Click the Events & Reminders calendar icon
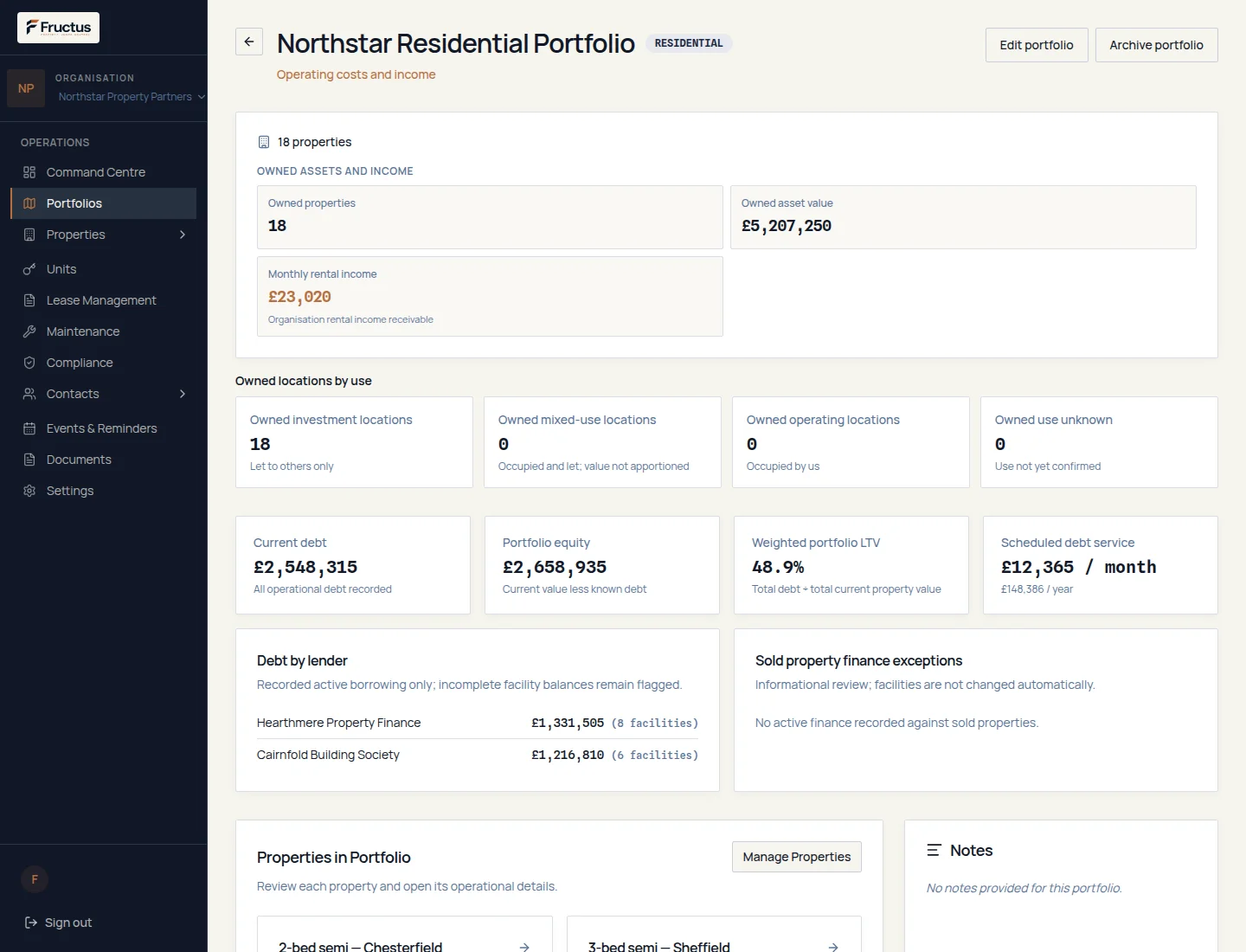This screenshot has height=952, width=1246. pos(29,428)
